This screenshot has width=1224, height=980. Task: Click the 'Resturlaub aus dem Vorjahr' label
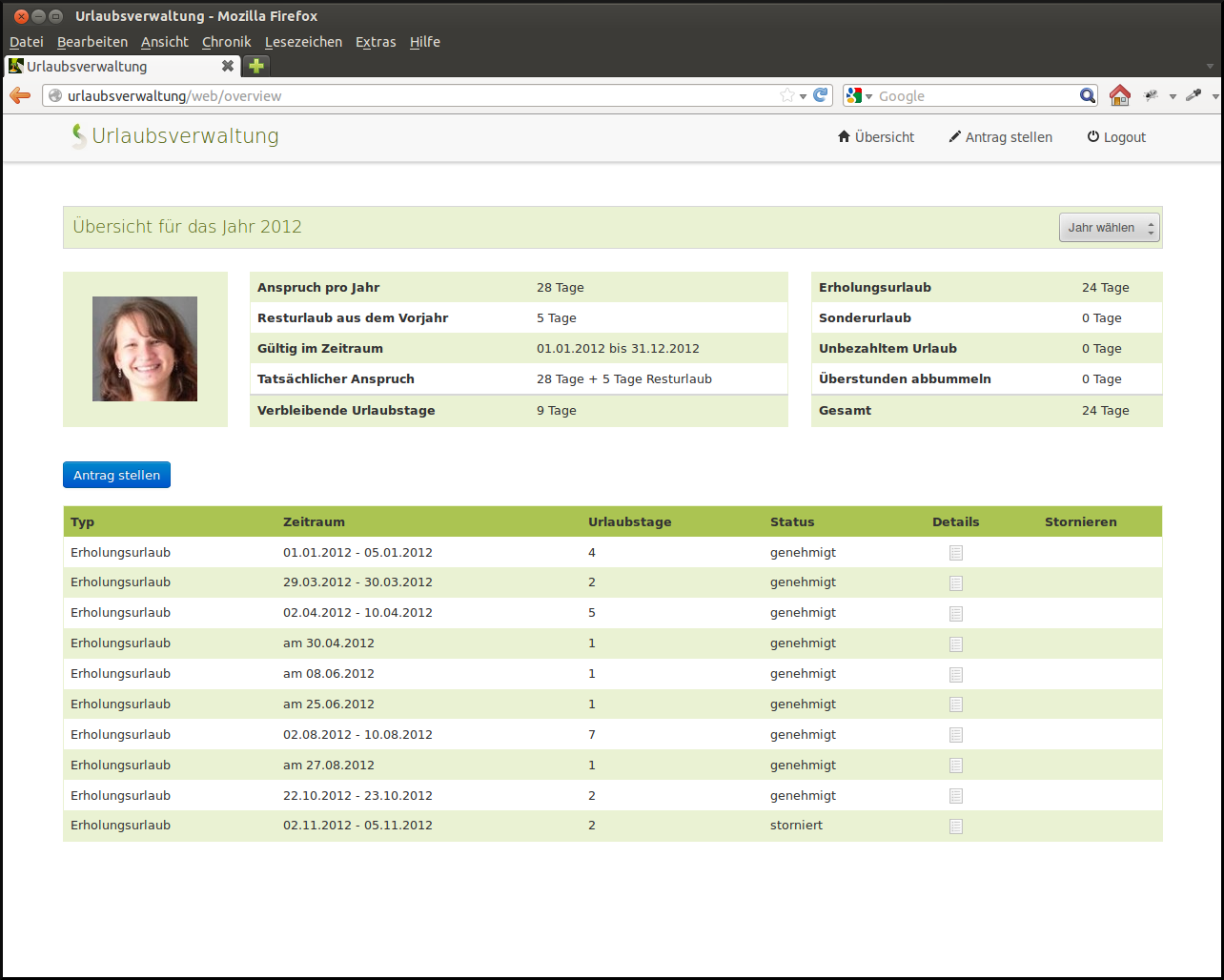tap(353, 318)
